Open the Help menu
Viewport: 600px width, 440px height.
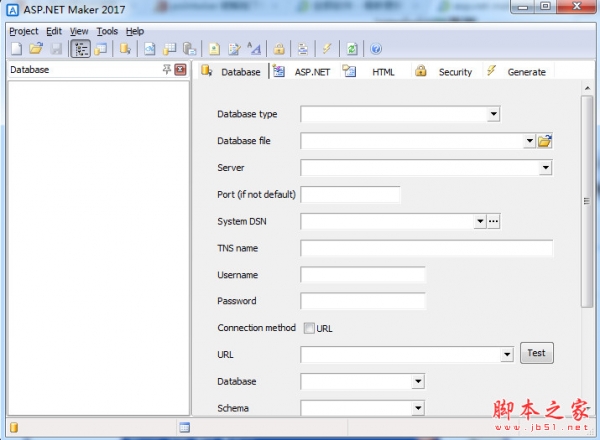(x=135, y=31)
